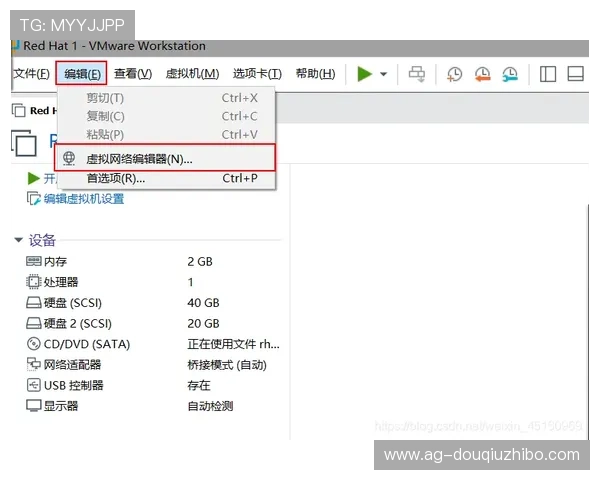Choose 首选项(R)... from the edit menu
Image resolution: width=600 pixels, height=480 pixels.
(166, 178)
